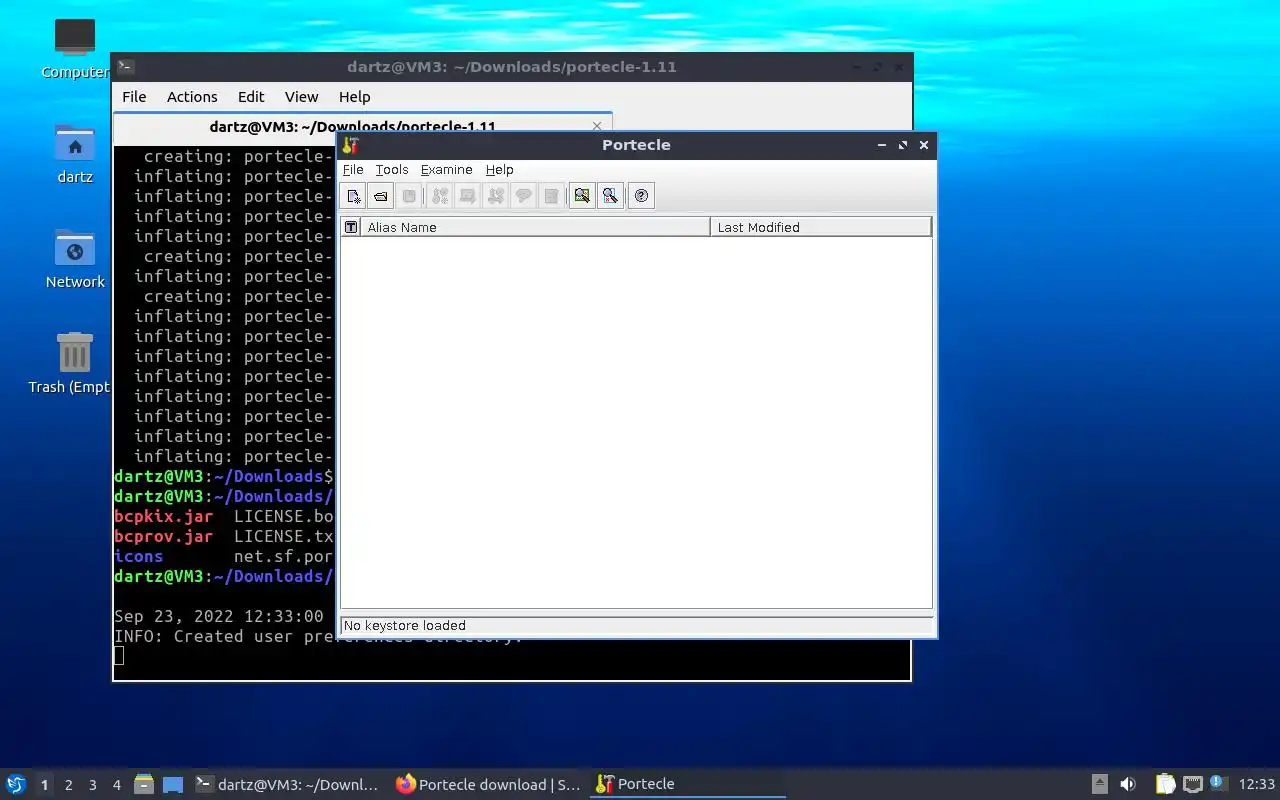Viewport: 1280px width, 800px height.
Task: Open the Examine menu in Portecle
Action: pos(446,169)
